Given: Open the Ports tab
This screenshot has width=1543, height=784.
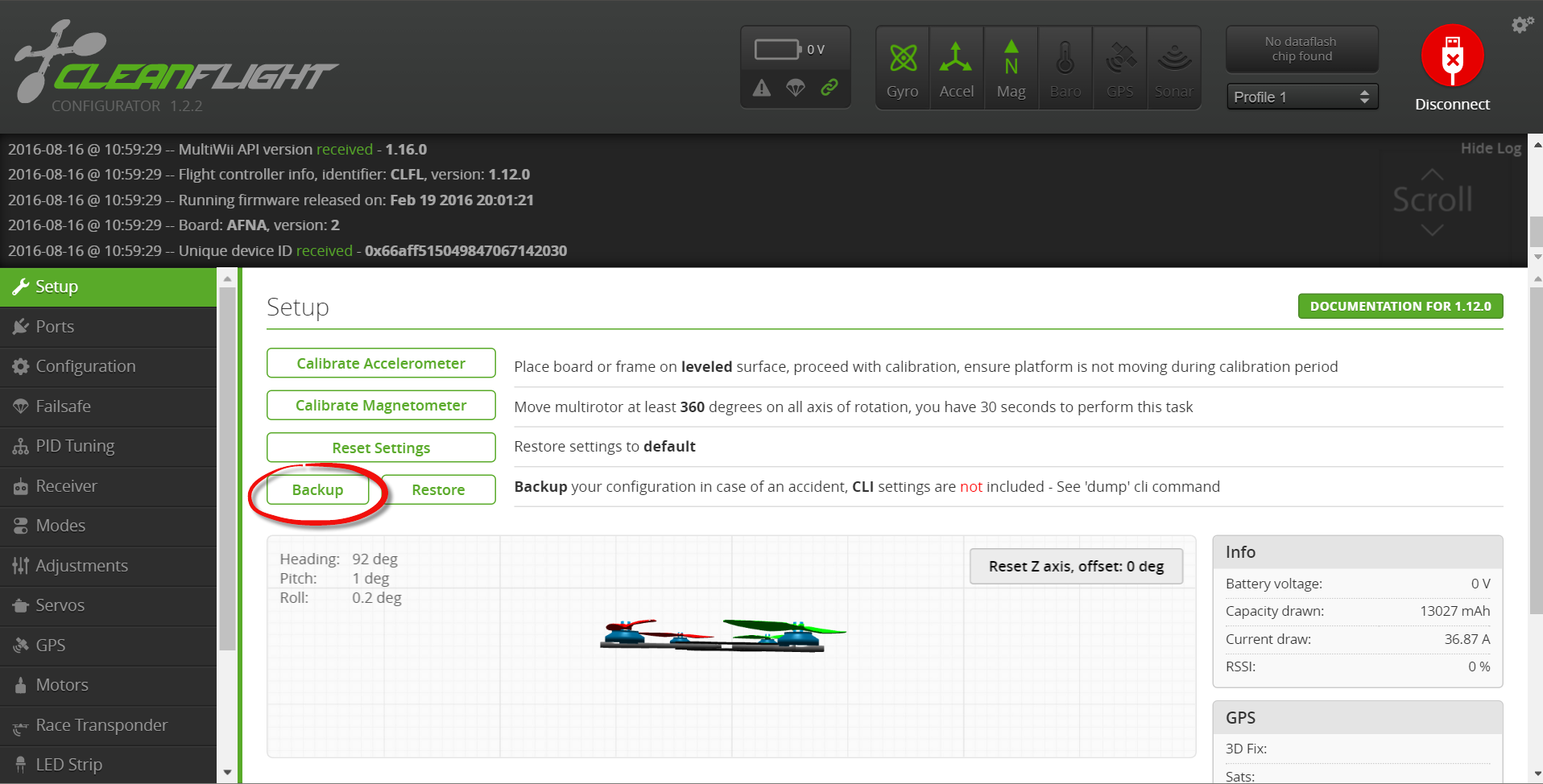Looking at the screenshot, I should click(108, 327).
